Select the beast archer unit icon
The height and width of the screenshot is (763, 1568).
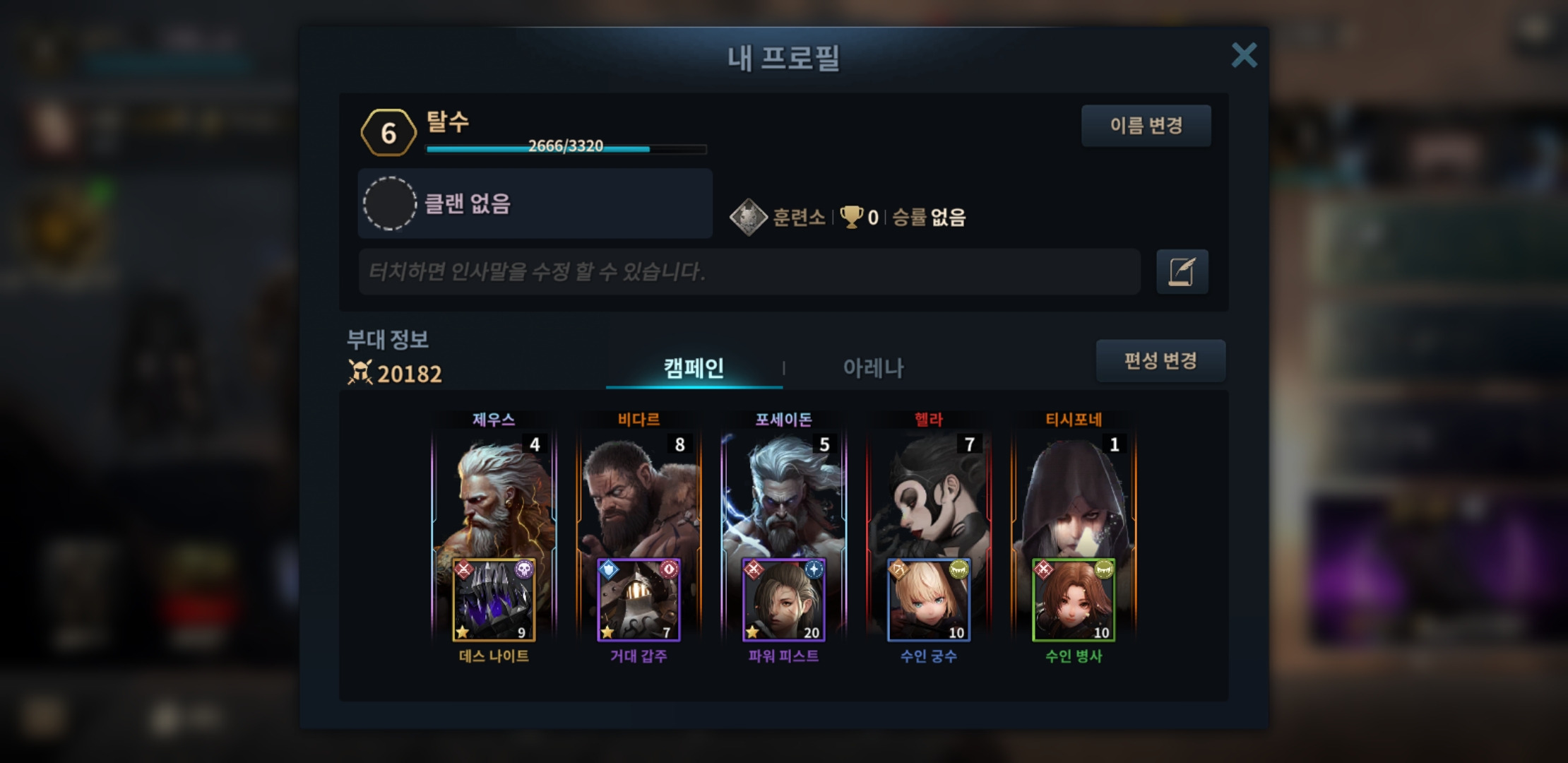[929, 600]
